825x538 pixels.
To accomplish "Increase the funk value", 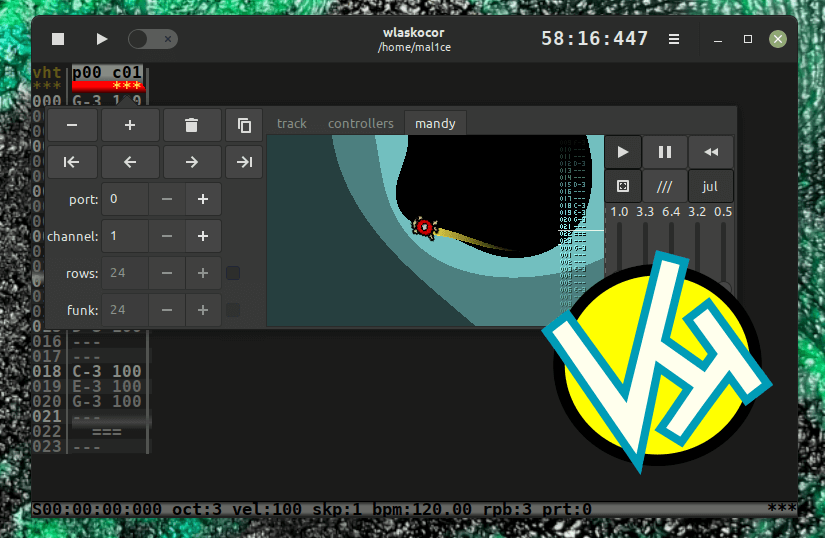I will click(203, 310).
